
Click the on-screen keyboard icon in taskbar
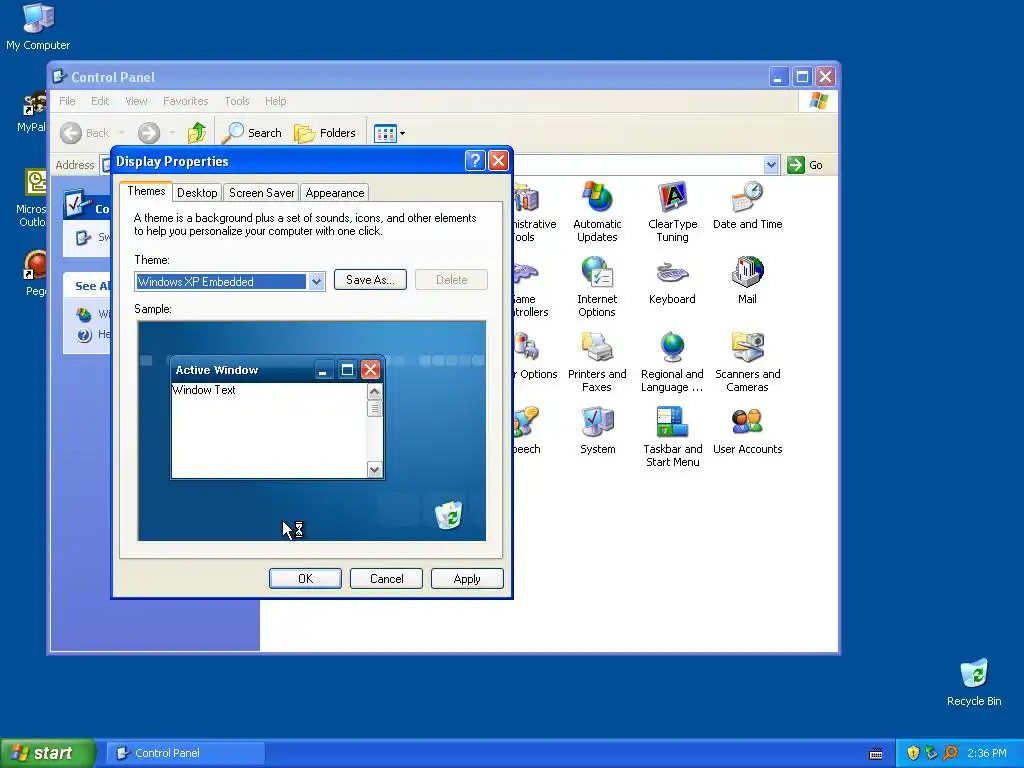pos(876,754)
